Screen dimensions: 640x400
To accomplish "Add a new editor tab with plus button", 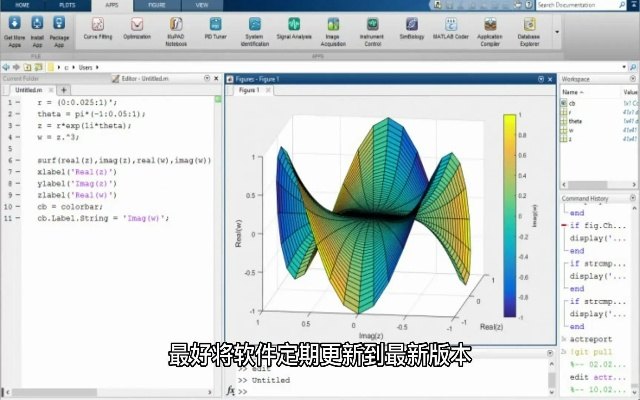I will 64,90.
